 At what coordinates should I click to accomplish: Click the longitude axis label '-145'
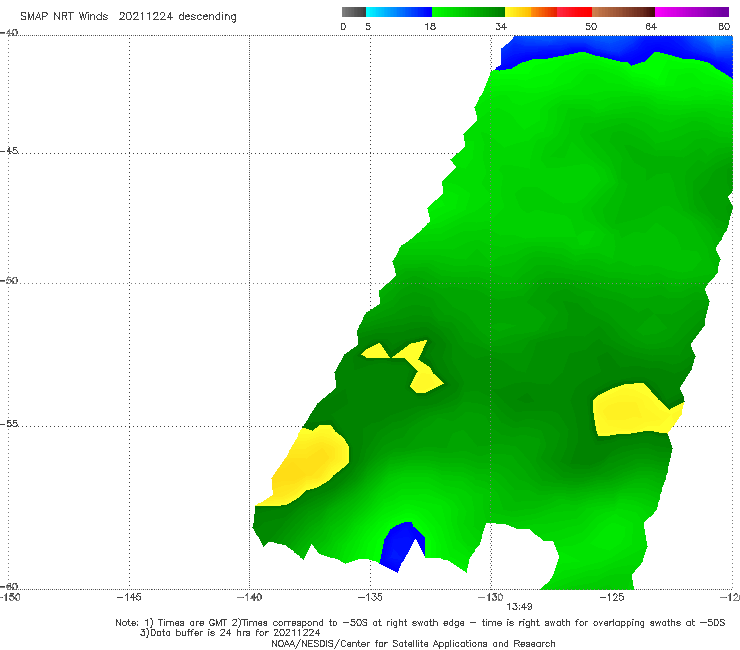(129, 597)
